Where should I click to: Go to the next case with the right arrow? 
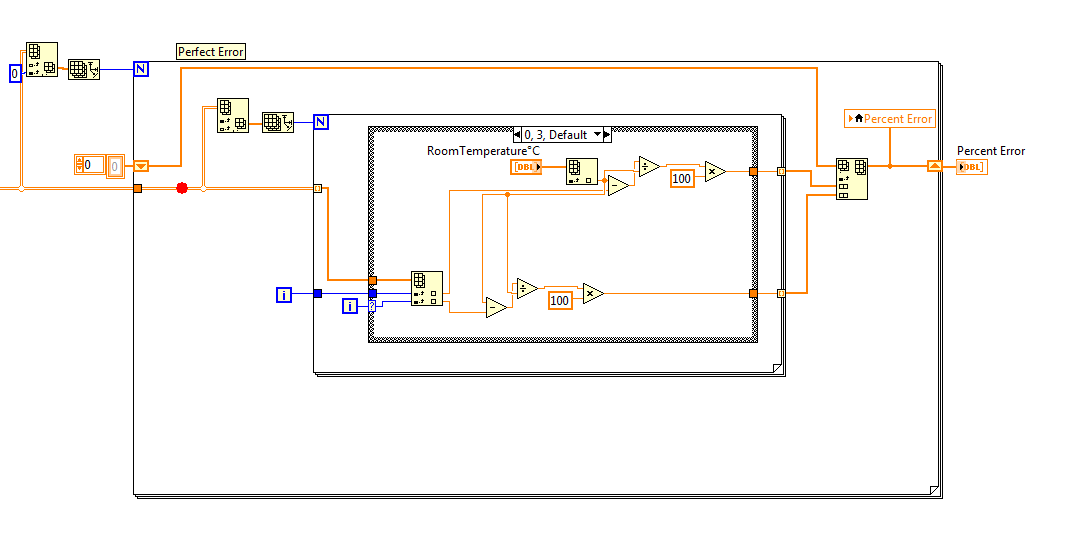click(x=607, y=135)
